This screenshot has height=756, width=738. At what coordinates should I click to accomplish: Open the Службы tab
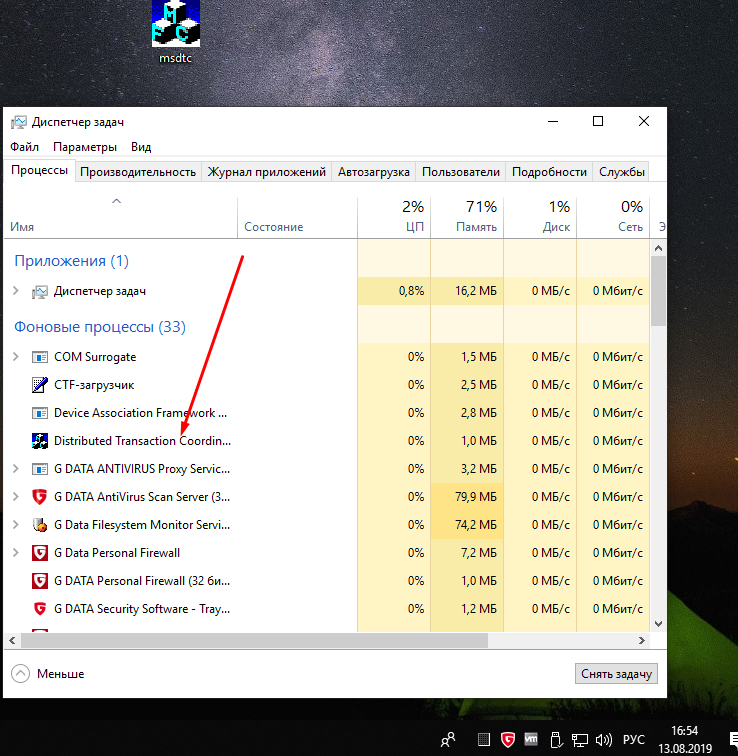622,172
